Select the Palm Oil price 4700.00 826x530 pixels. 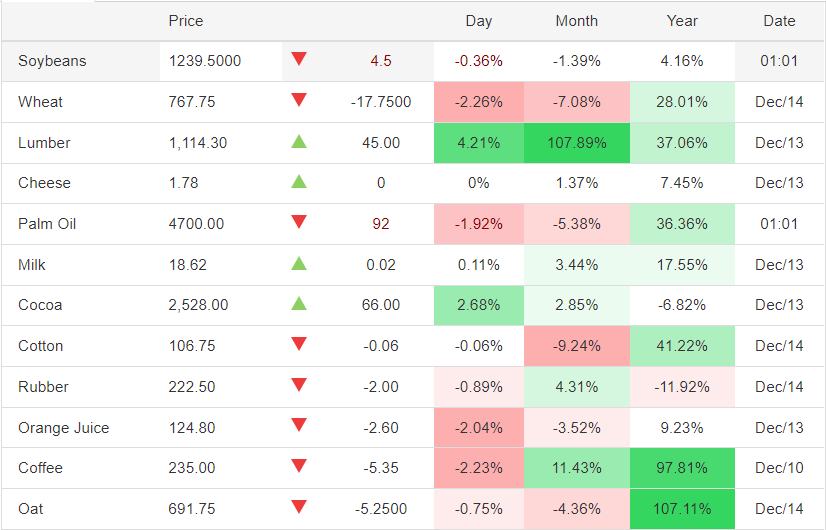click(x=196, y=224)
